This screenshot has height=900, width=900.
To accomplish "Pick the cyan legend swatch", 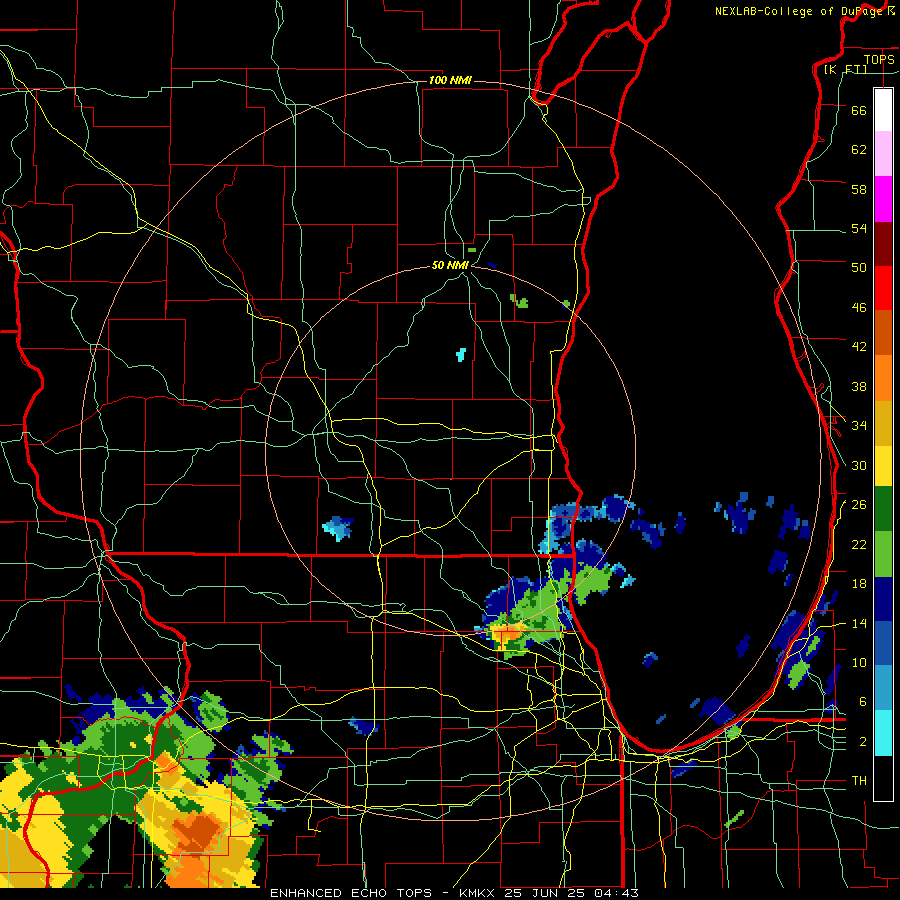I will [883, 733].
